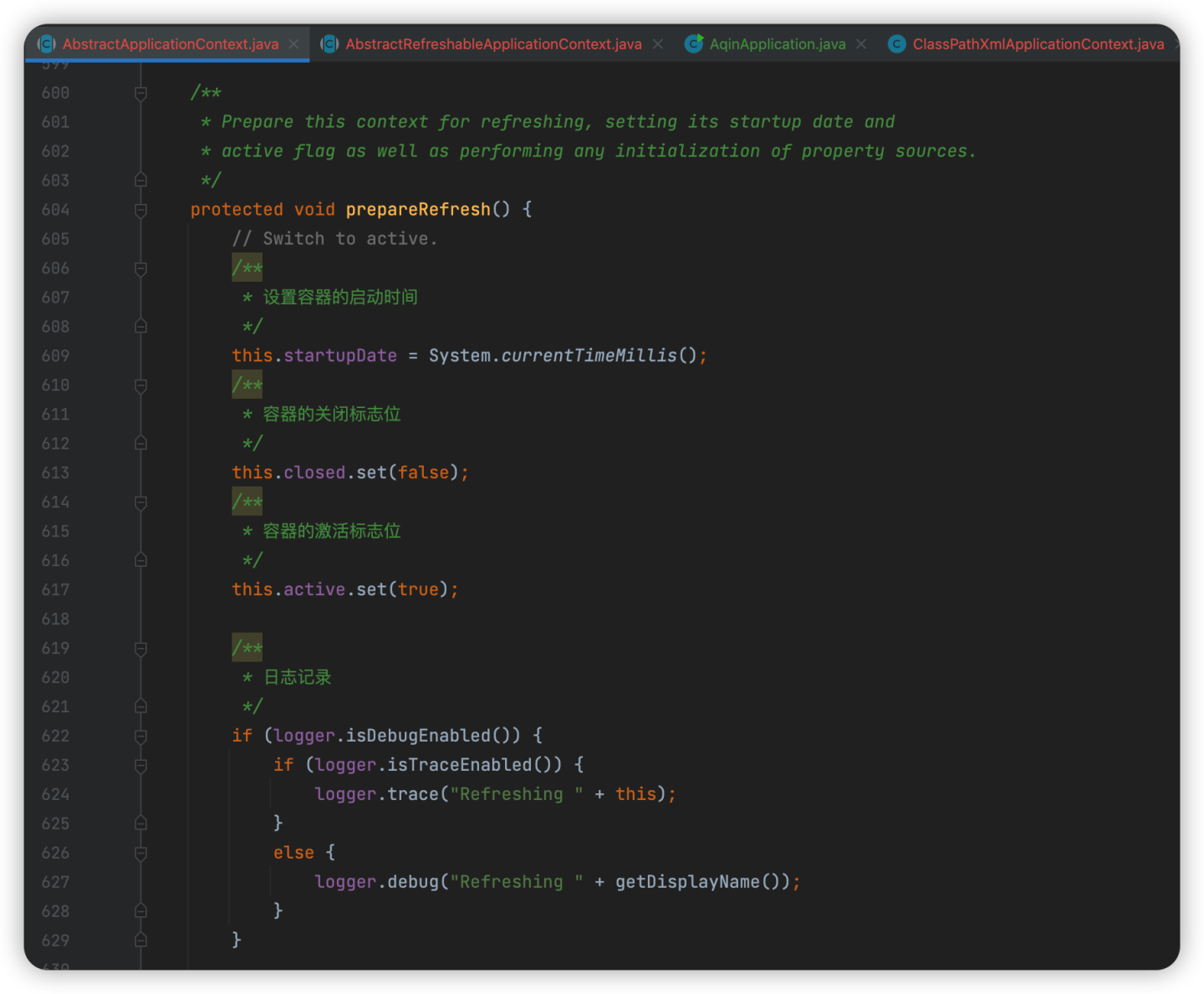The image size is (1204, 994).
Task: Collapse the else block at line 626
Action: (x=140, y=854)
